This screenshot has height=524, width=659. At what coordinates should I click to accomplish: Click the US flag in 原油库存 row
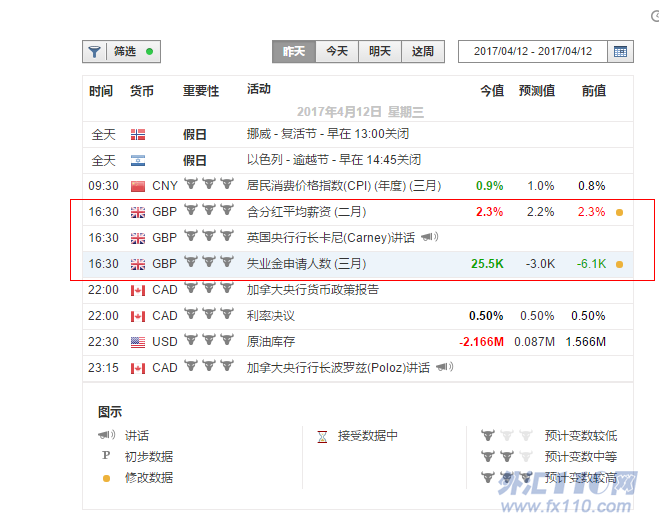coord(138,342)
